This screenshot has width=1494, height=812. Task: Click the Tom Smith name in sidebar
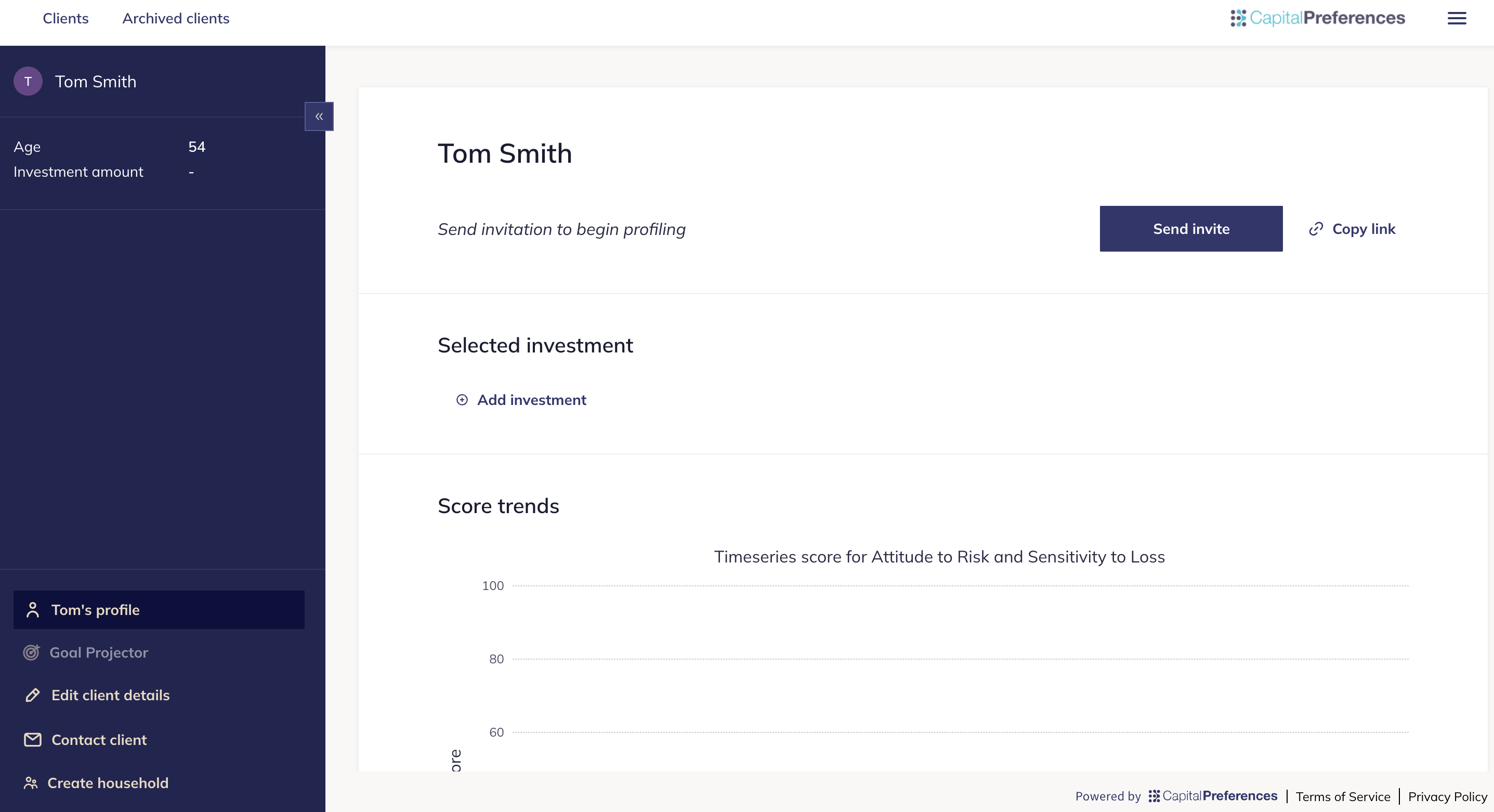click(96, 81)
